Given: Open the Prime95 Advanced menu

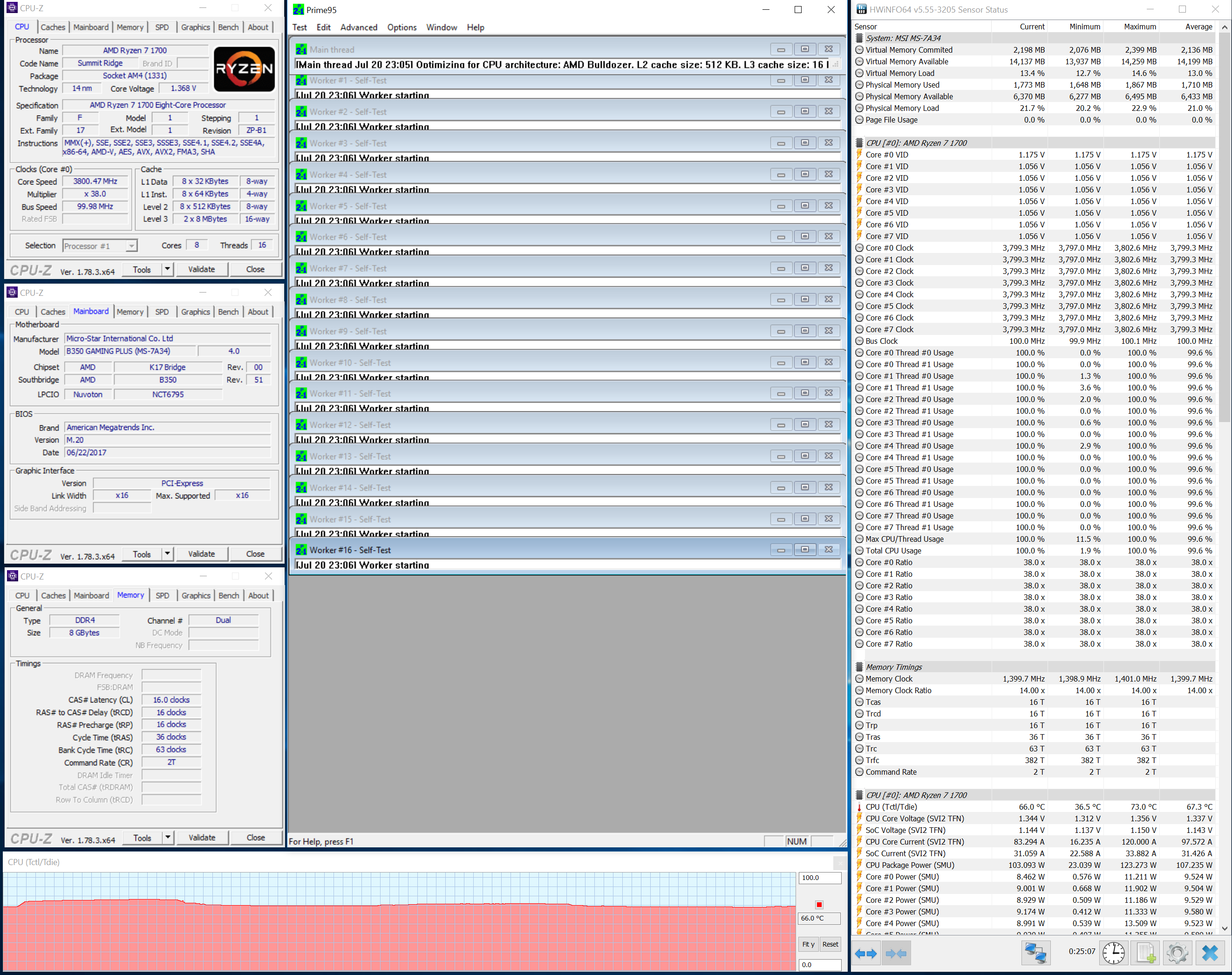Looking at the screenshot, I should tap(358, 27).
